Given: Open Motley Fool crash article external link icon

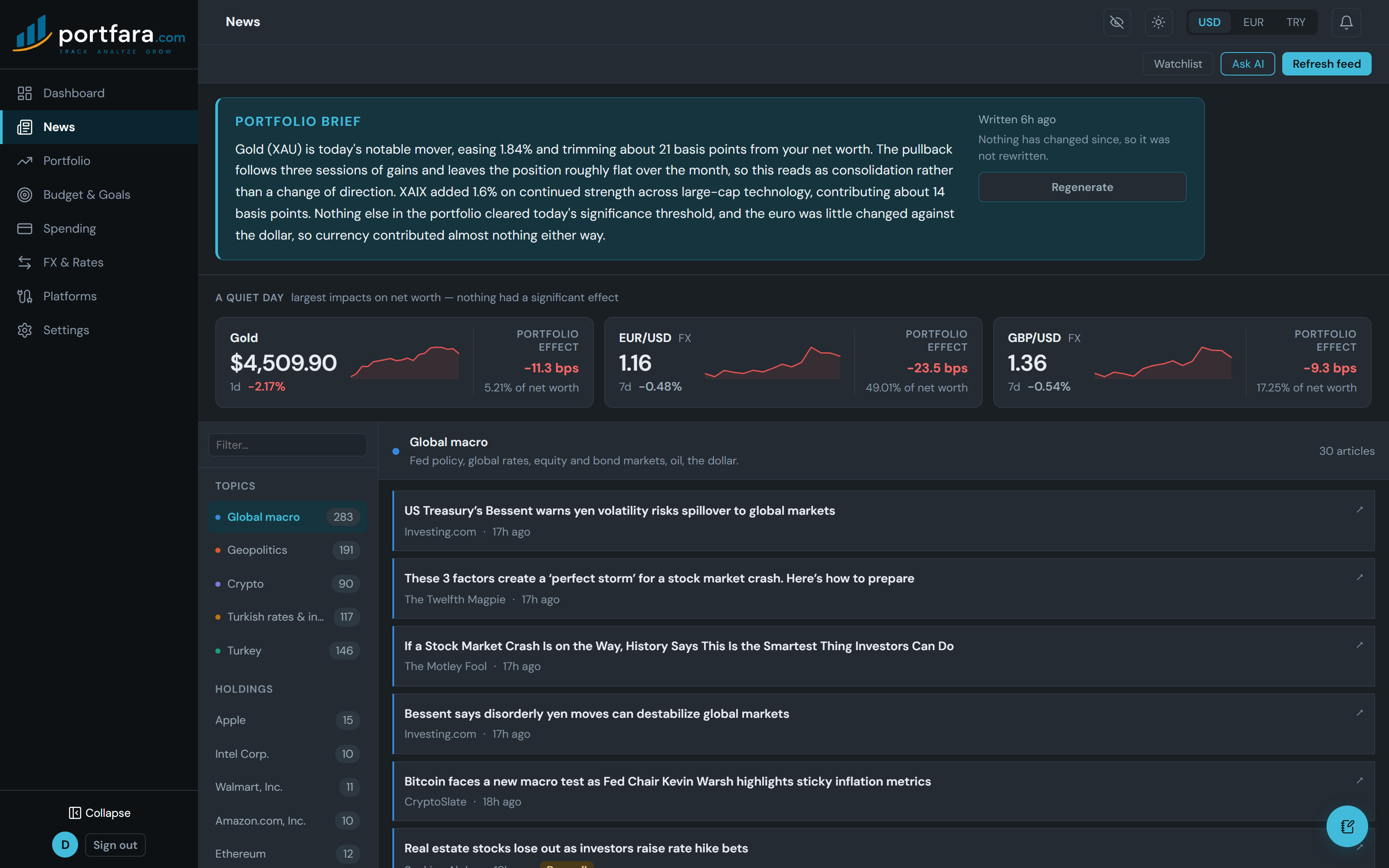Looking at the screenshot, I should pos(1360,645).
